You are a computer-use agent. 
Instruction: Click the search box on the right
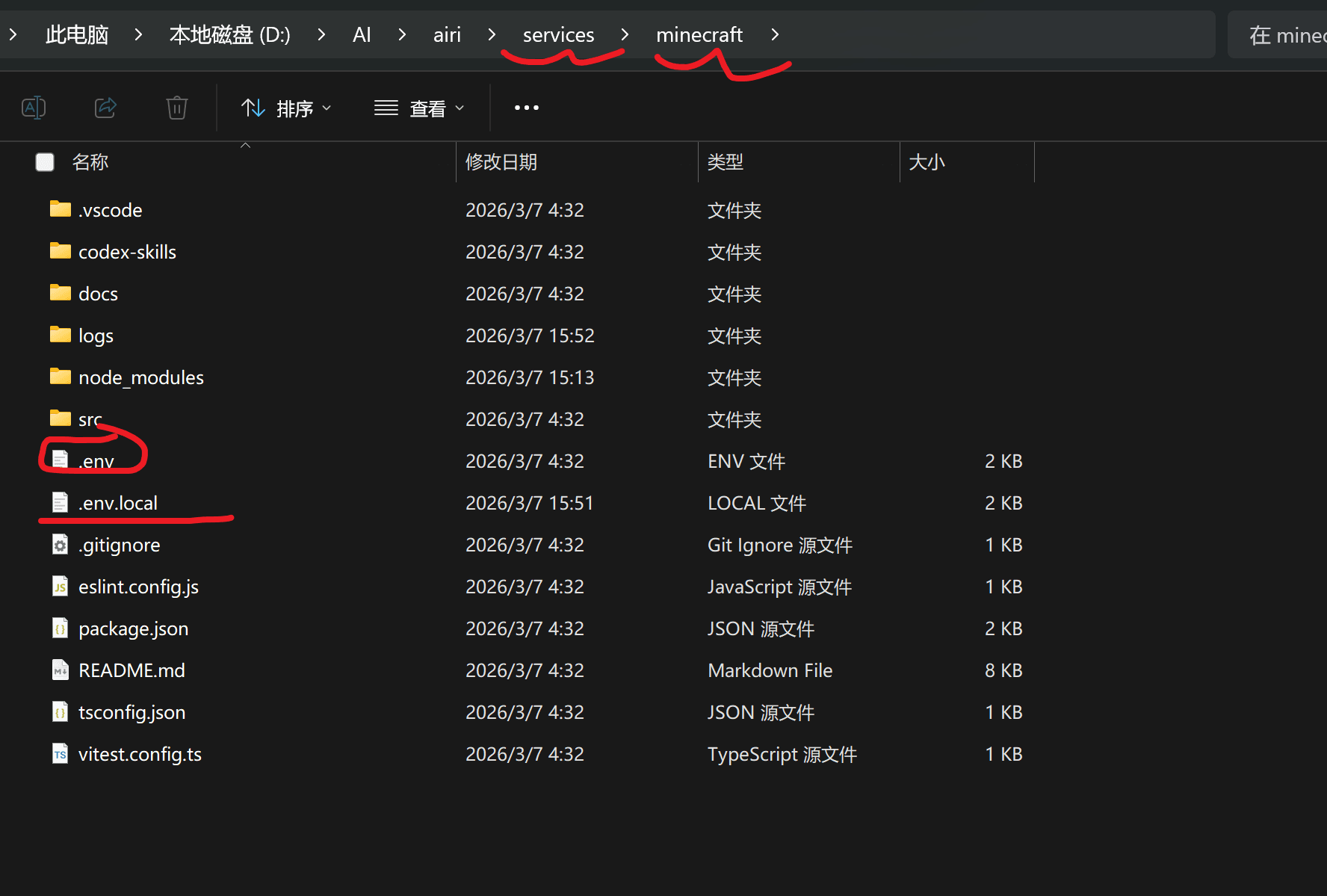click(x=1285, y=35)
